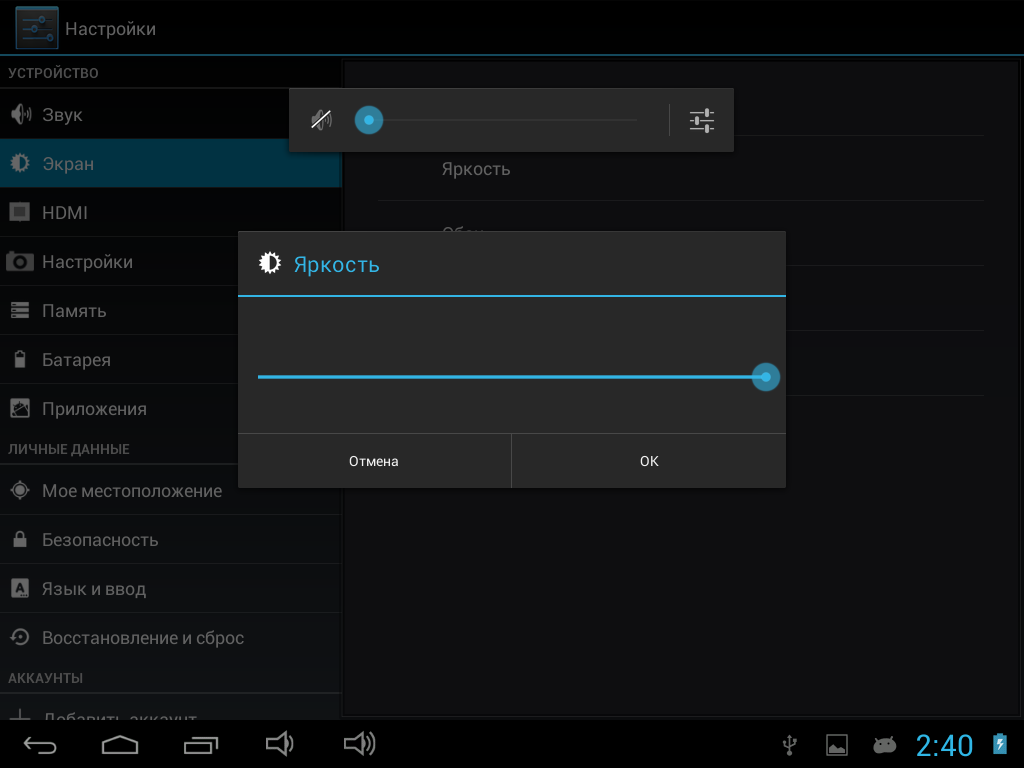Tap the Android debug notification icon
The width and height of the screenshot is (1024, 768).
click(884, 745)
